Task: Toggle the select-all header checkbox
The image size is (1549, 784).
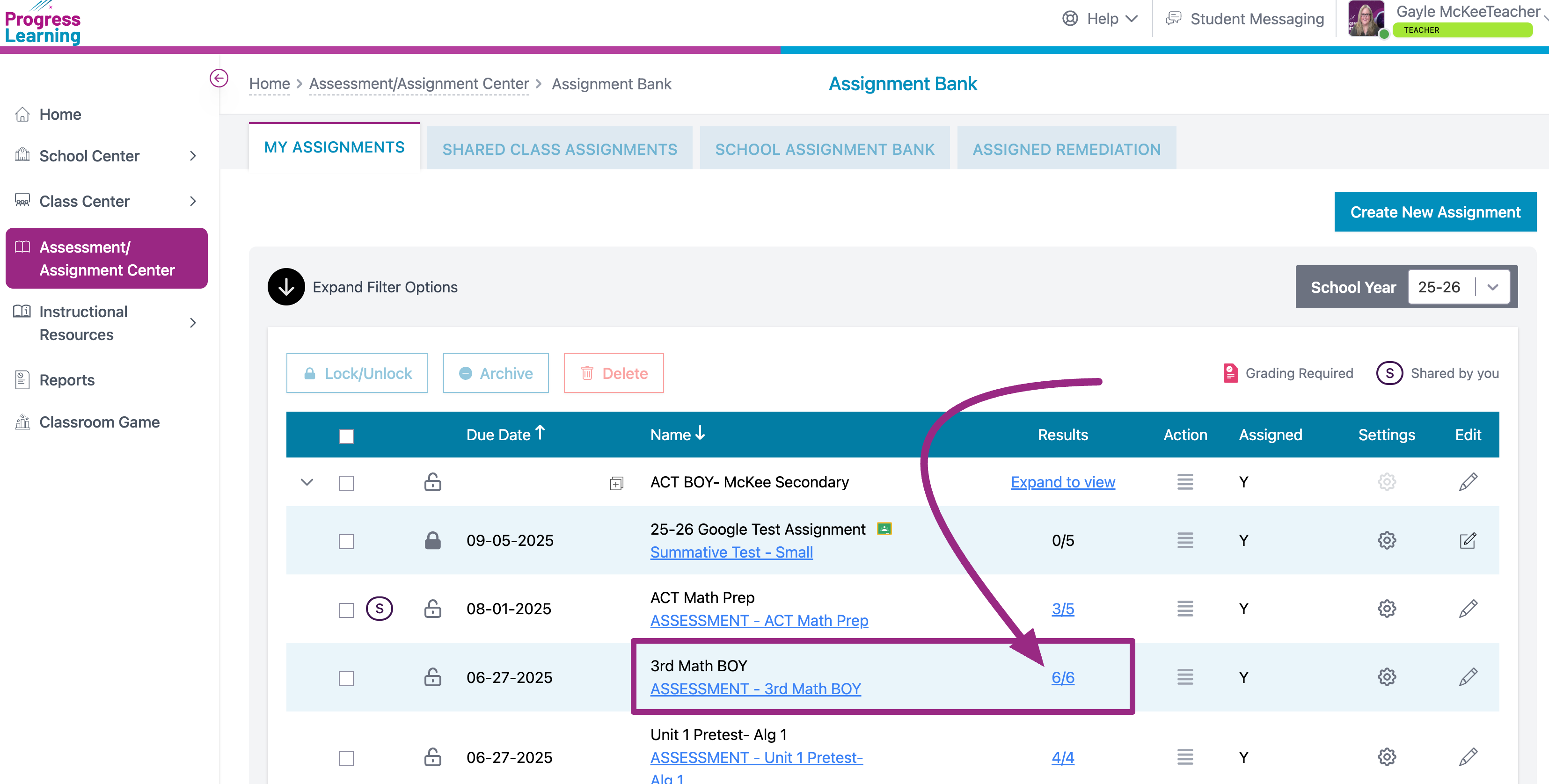Action: [346, 436]
